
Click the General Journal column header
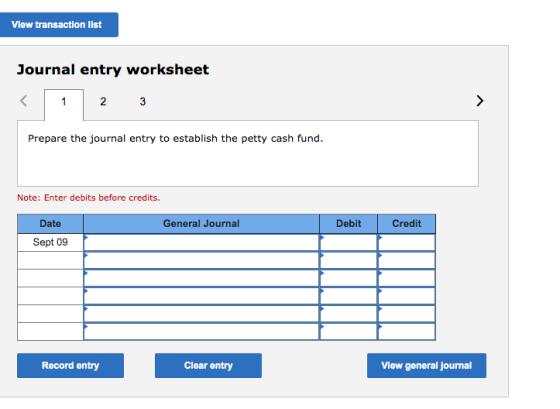tap(201, 224)
